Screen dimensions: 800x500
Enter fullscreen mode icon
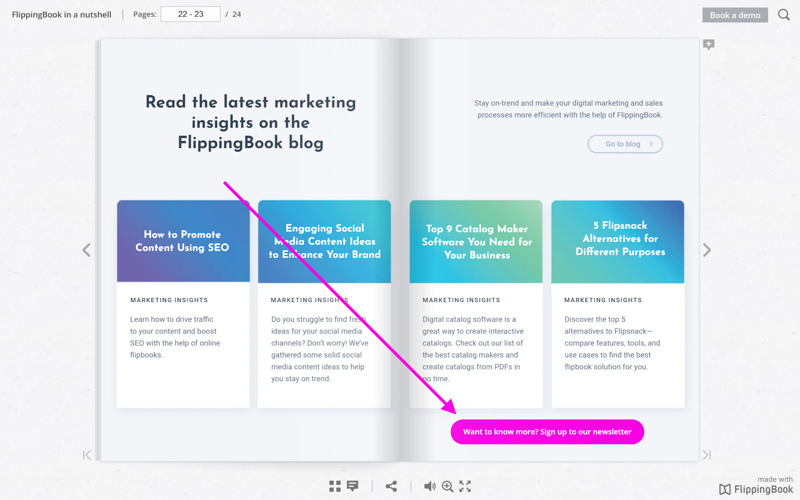[465, 486]
